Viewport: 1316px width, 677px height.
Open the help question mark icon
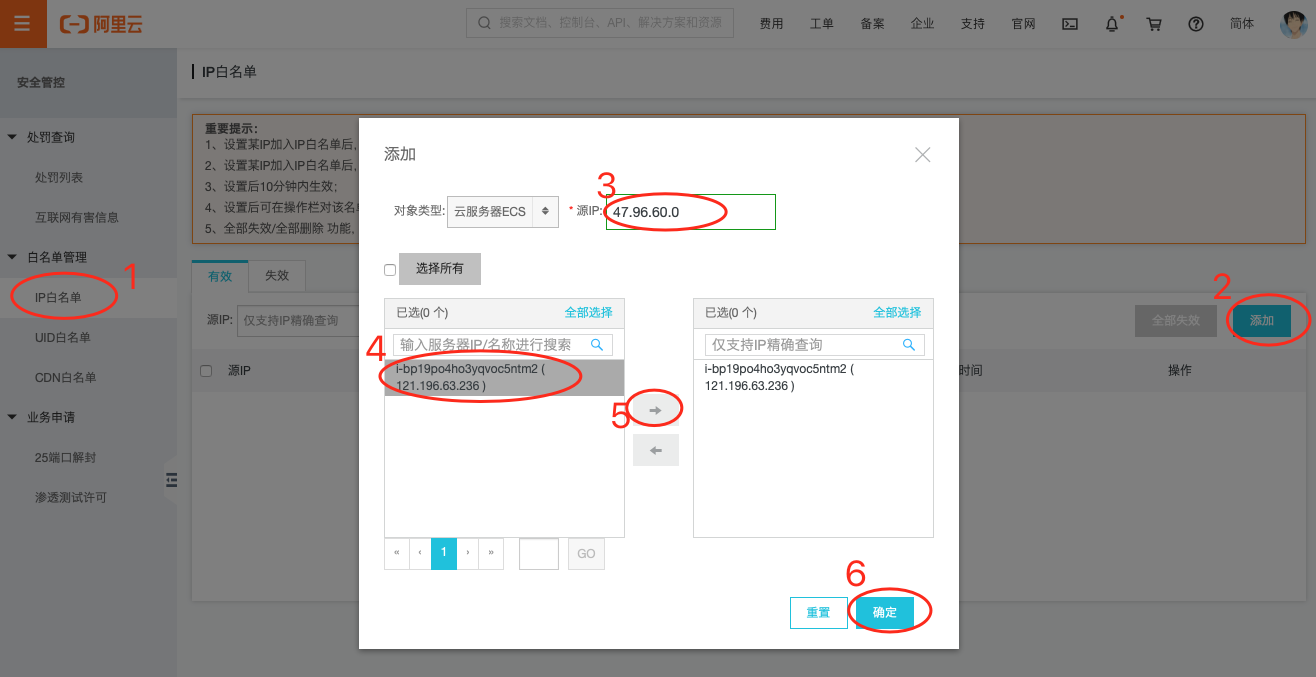[1196, 24]
